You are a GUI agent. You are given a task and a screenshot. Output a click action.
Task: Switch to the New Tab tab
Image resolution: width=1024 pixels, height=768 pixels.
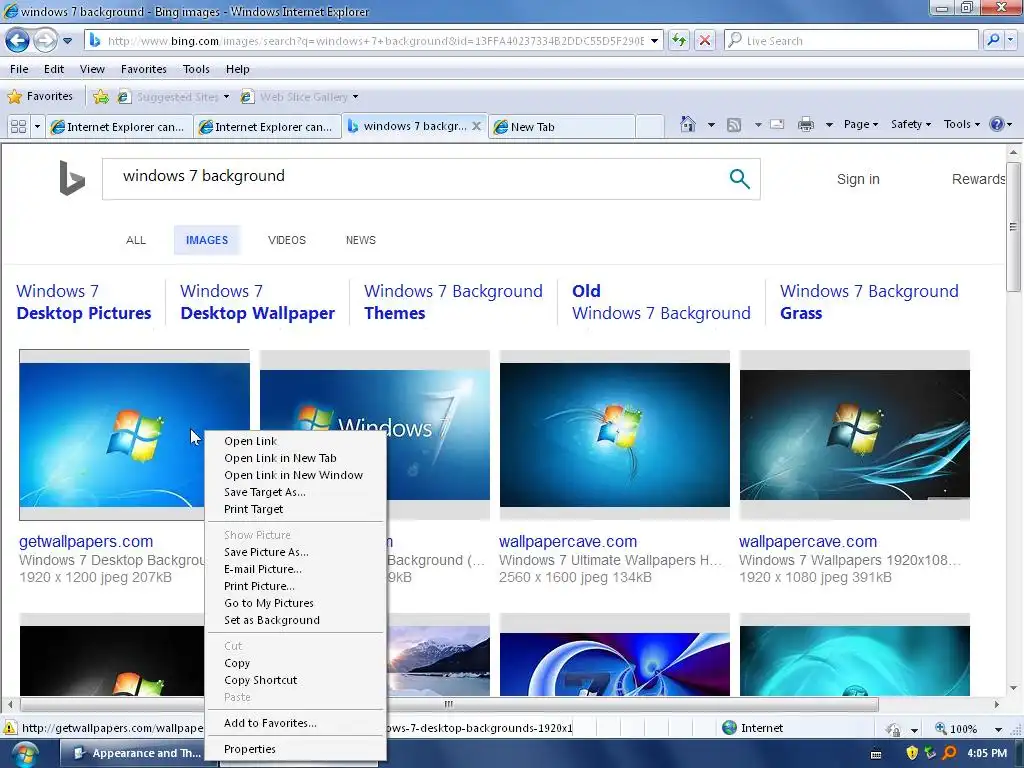563,127
